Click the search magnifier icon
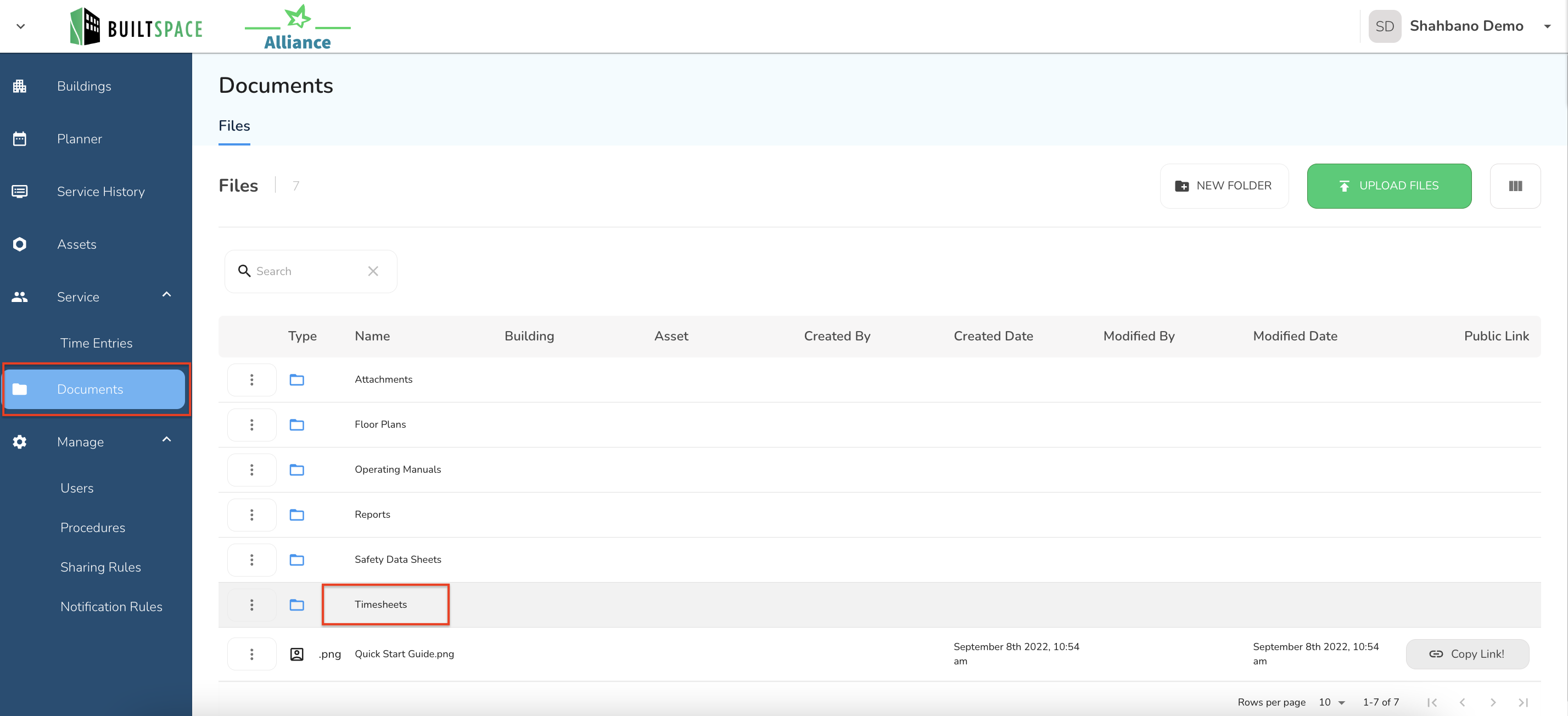 pyautogui.click(x=244, y=271)
